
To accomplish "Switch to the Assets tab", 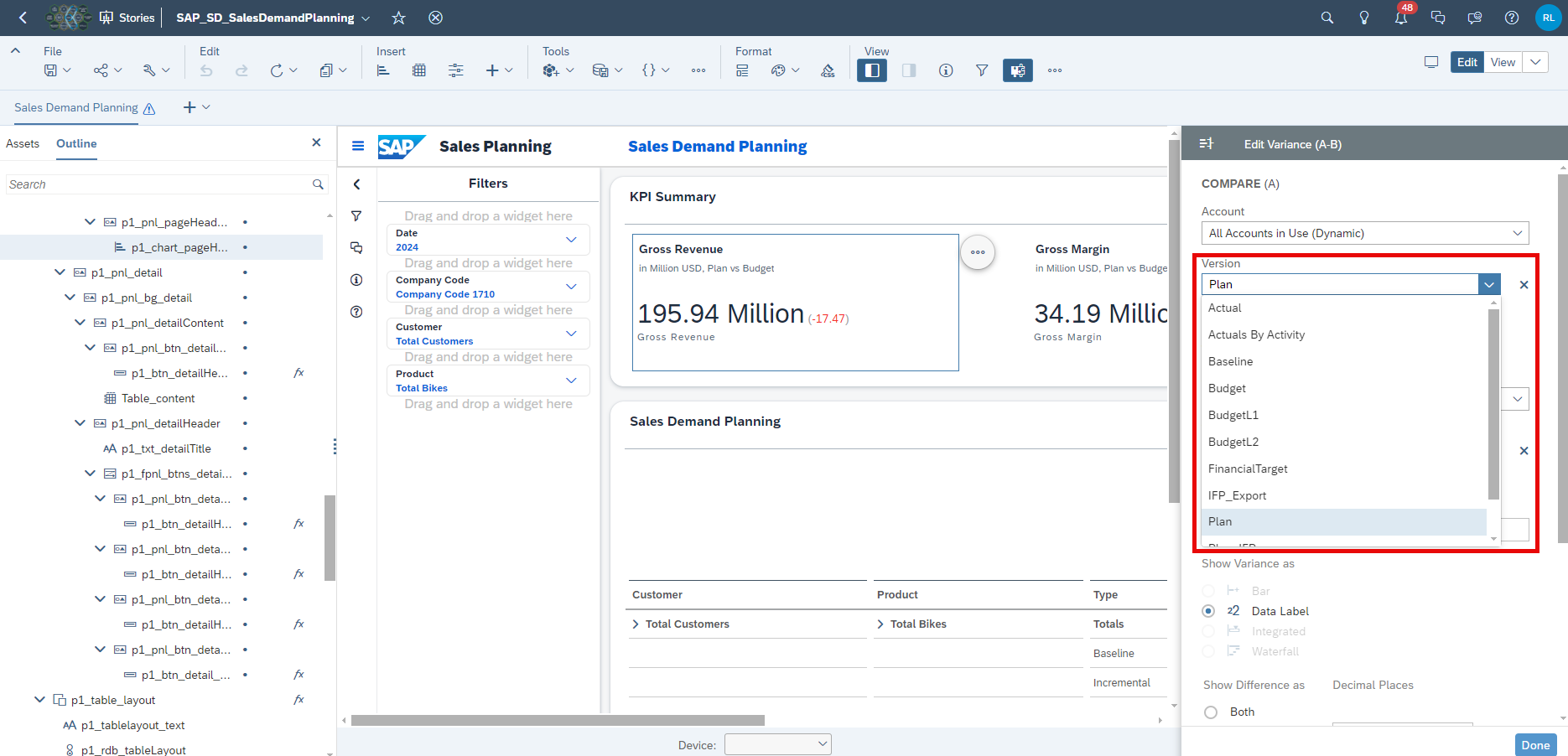I will pos(23,143).
